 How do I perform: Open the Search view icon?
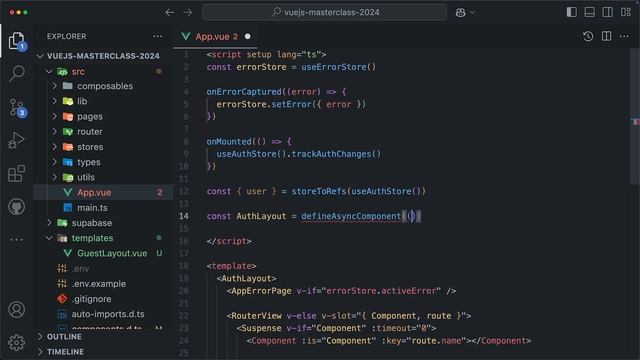(x=16, y=74)
